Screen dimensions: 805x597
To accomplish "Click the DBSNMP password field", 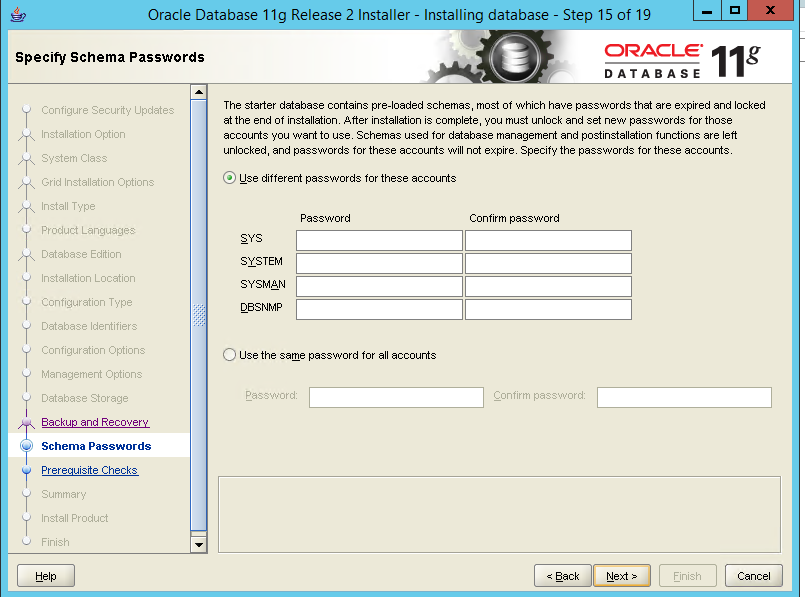I will click(379, 310).
